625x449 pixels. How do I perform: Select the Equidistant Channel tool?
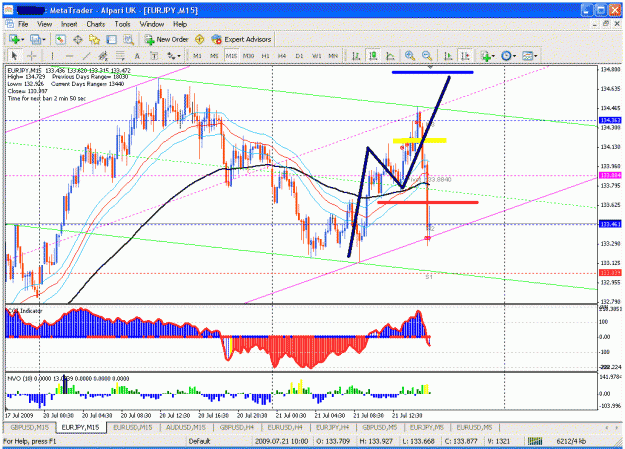[x=103, y=56]
